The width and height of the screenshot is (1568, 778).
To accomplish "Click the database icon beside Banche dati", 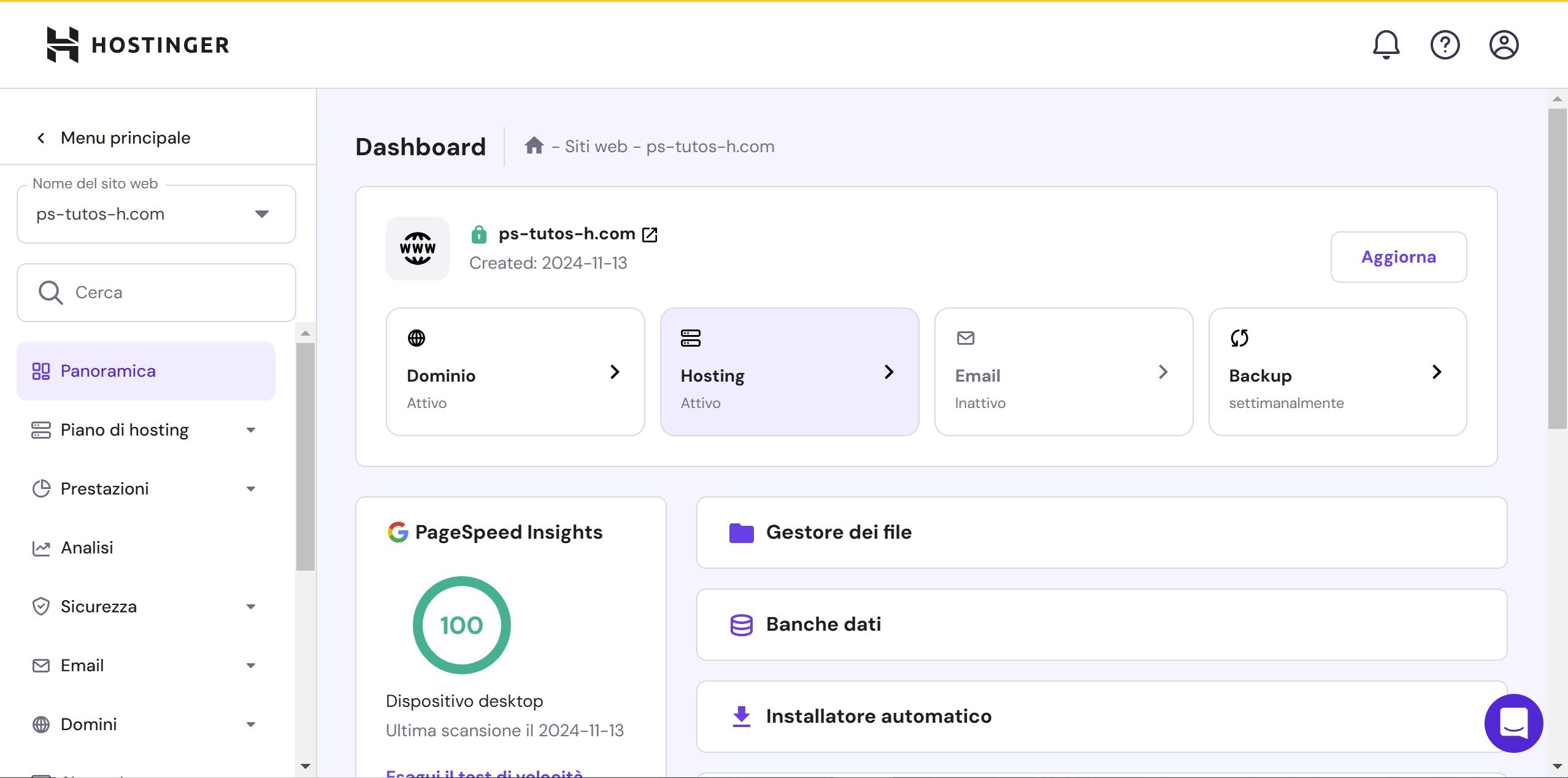I will (742, 625).
